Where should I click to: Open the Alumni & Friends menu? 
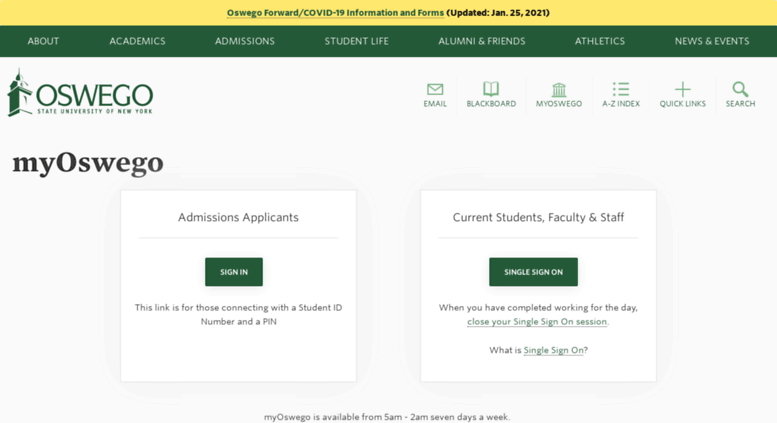click(x=482, y=41)
